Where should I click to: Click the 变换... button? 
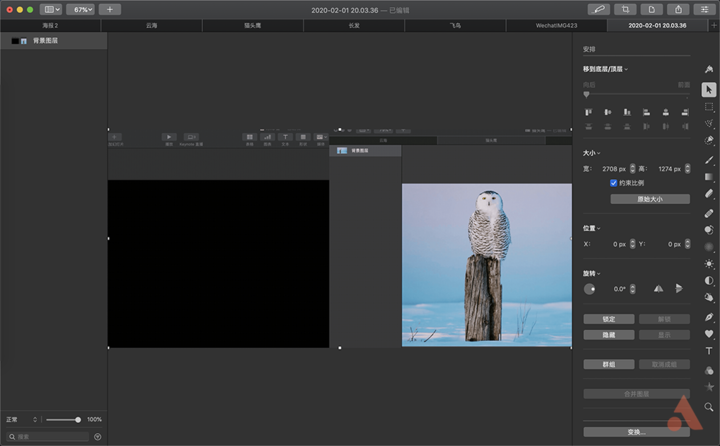pyautogui.click(x=636, y=432)
